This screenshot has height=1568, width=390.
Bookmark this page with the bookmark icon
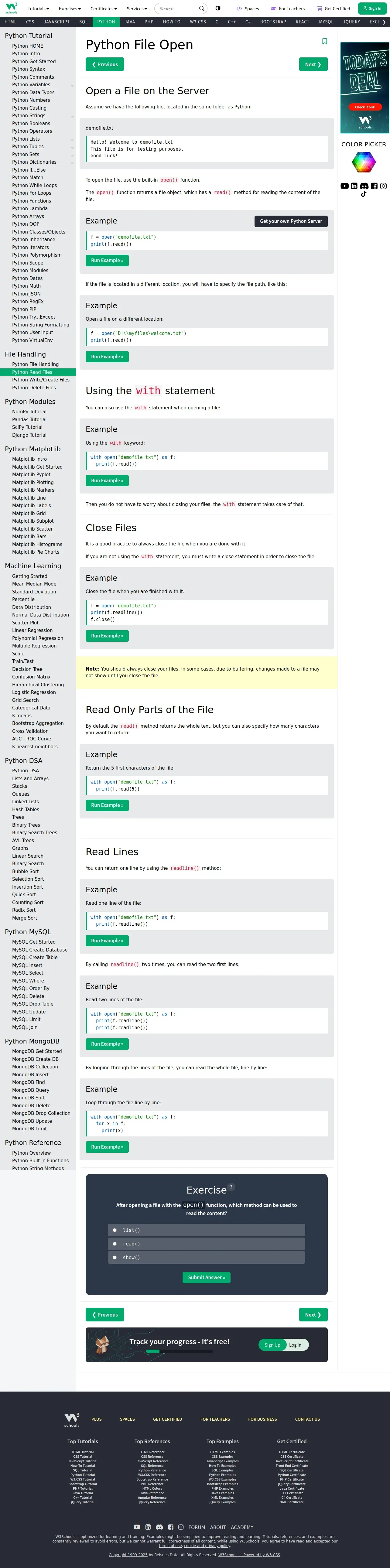pos(324,41)
